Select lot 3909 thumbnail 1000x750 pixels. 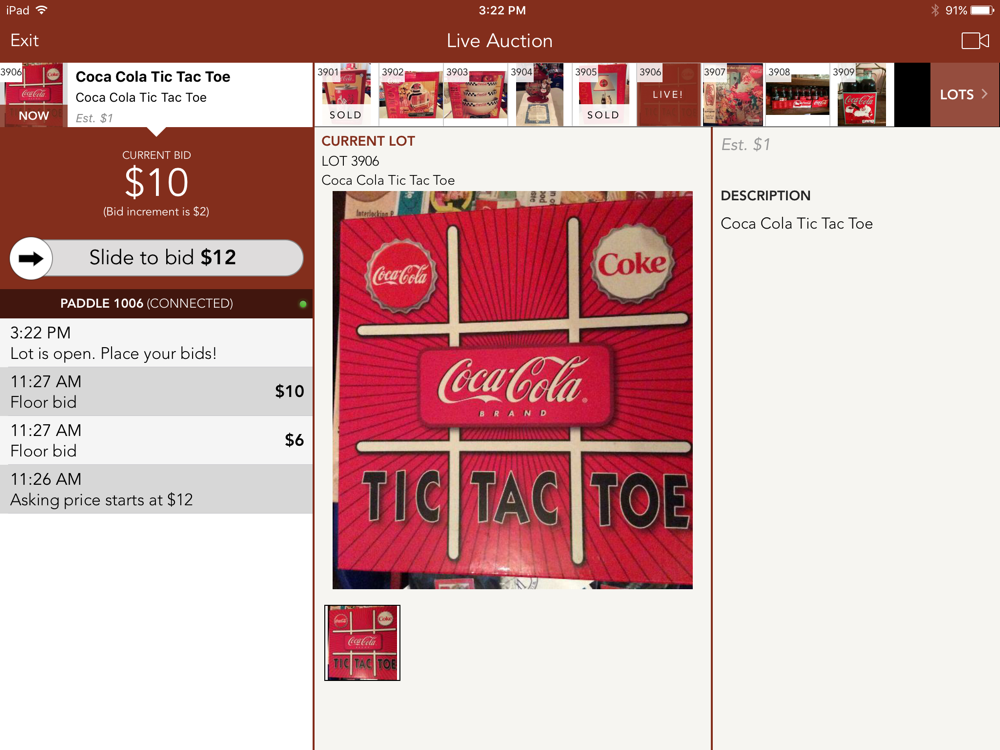(860, 94)
